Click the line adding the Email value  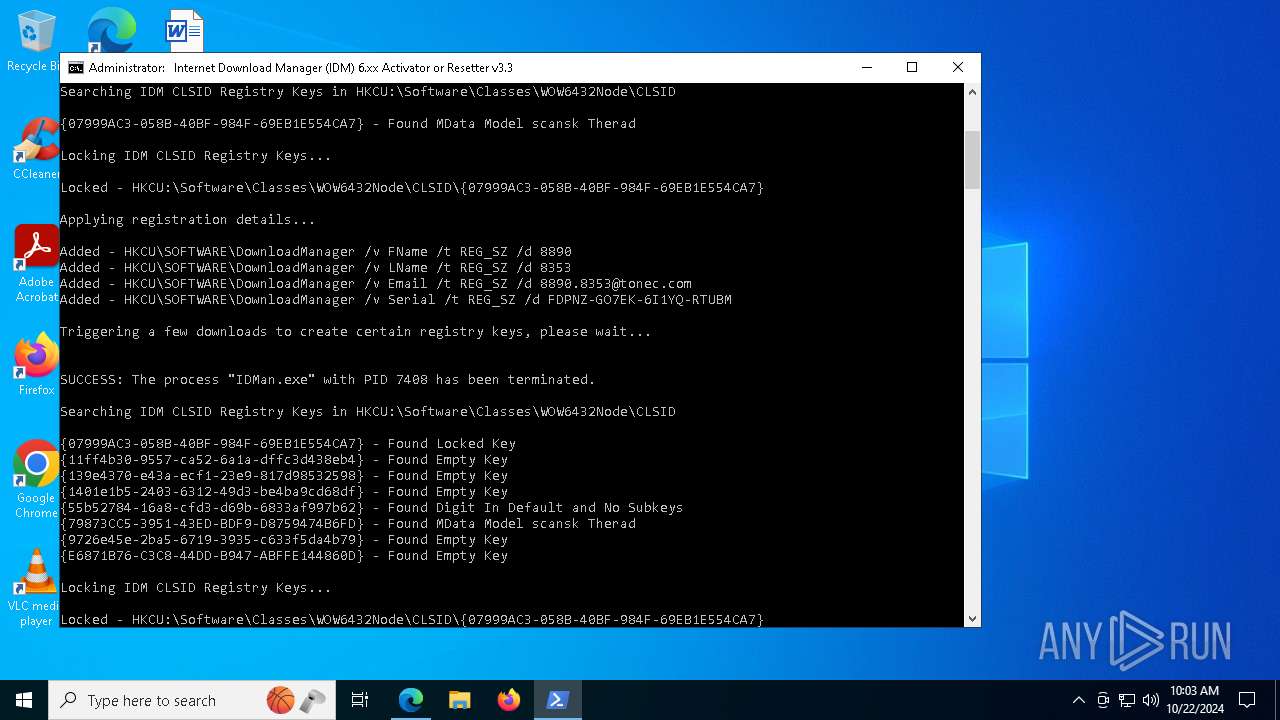(376, 284)
